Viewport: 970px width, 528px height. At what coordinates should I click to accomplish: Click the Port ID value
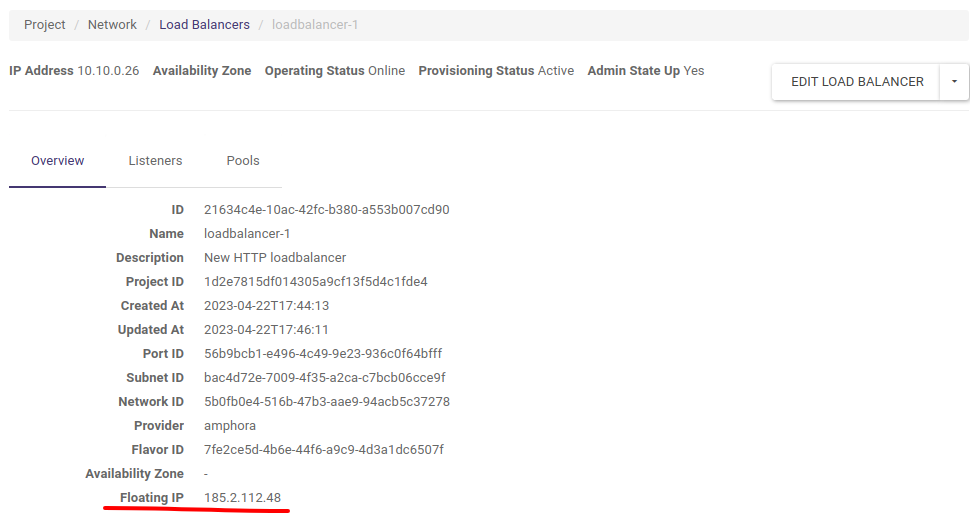(322, 354)
